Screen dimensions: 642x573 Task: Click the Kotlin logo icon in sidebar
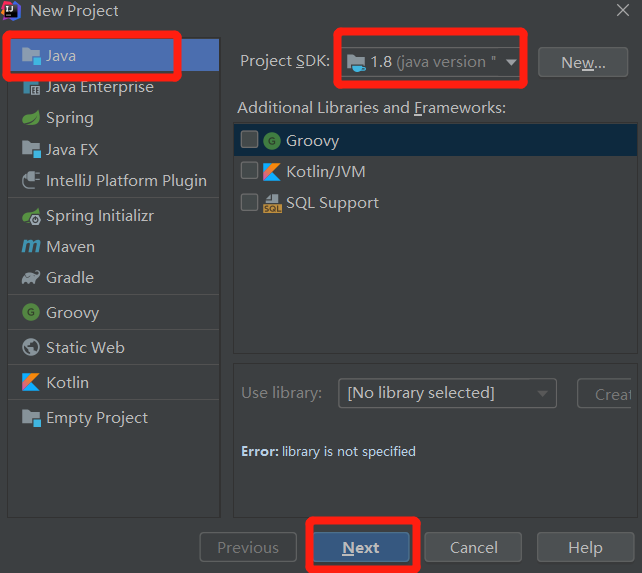pyautogui.click(x=30, y=383)
